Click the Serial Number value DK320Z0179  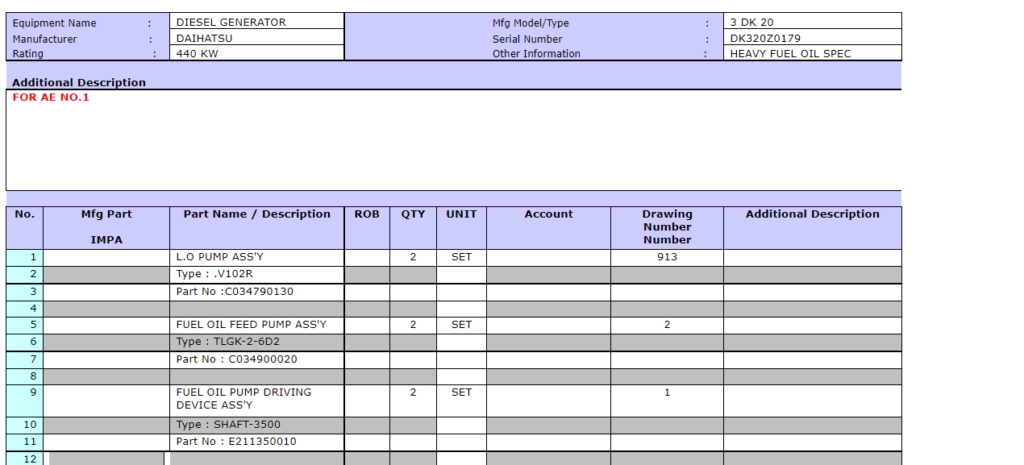tap(812, 38)
